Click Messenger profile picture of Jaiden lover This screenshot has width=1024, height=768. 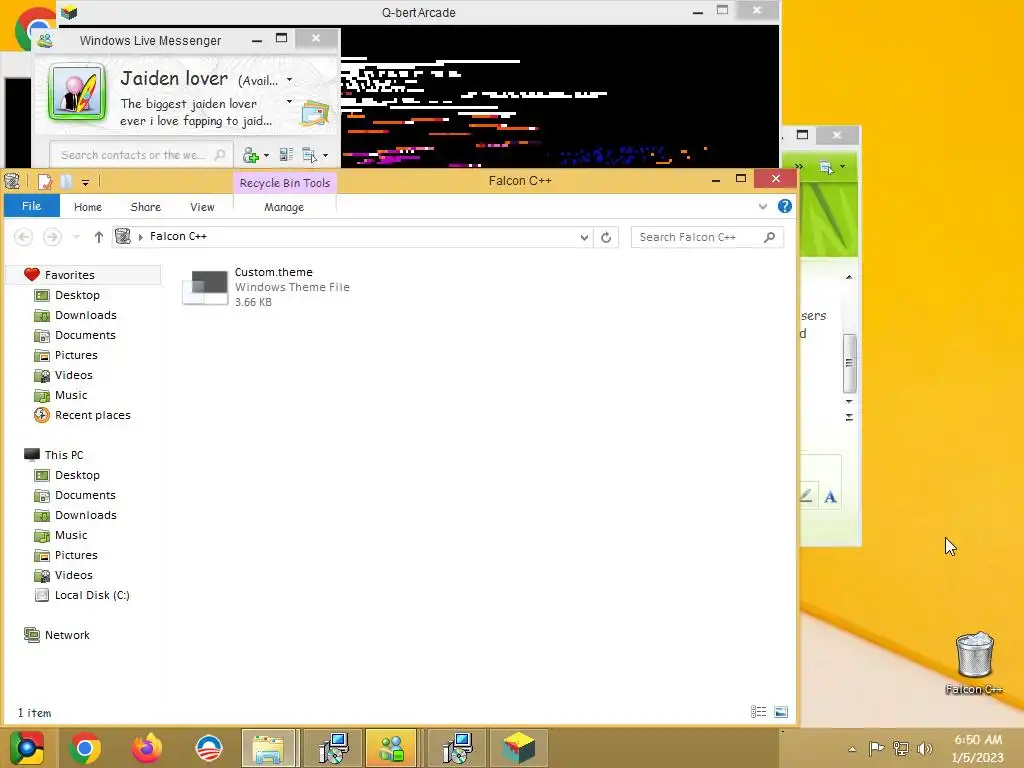click(77, 92)
